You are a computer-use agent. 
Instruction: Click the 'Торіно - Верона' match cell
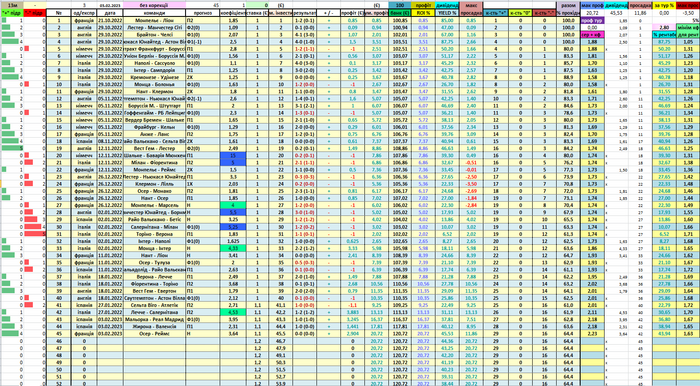click(x=154, y=234)
